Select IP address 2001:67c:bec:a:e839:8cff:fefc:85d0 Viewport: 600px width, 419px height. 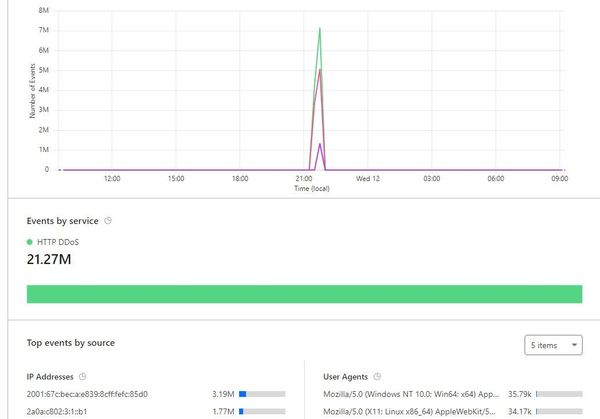pos(87,394)
